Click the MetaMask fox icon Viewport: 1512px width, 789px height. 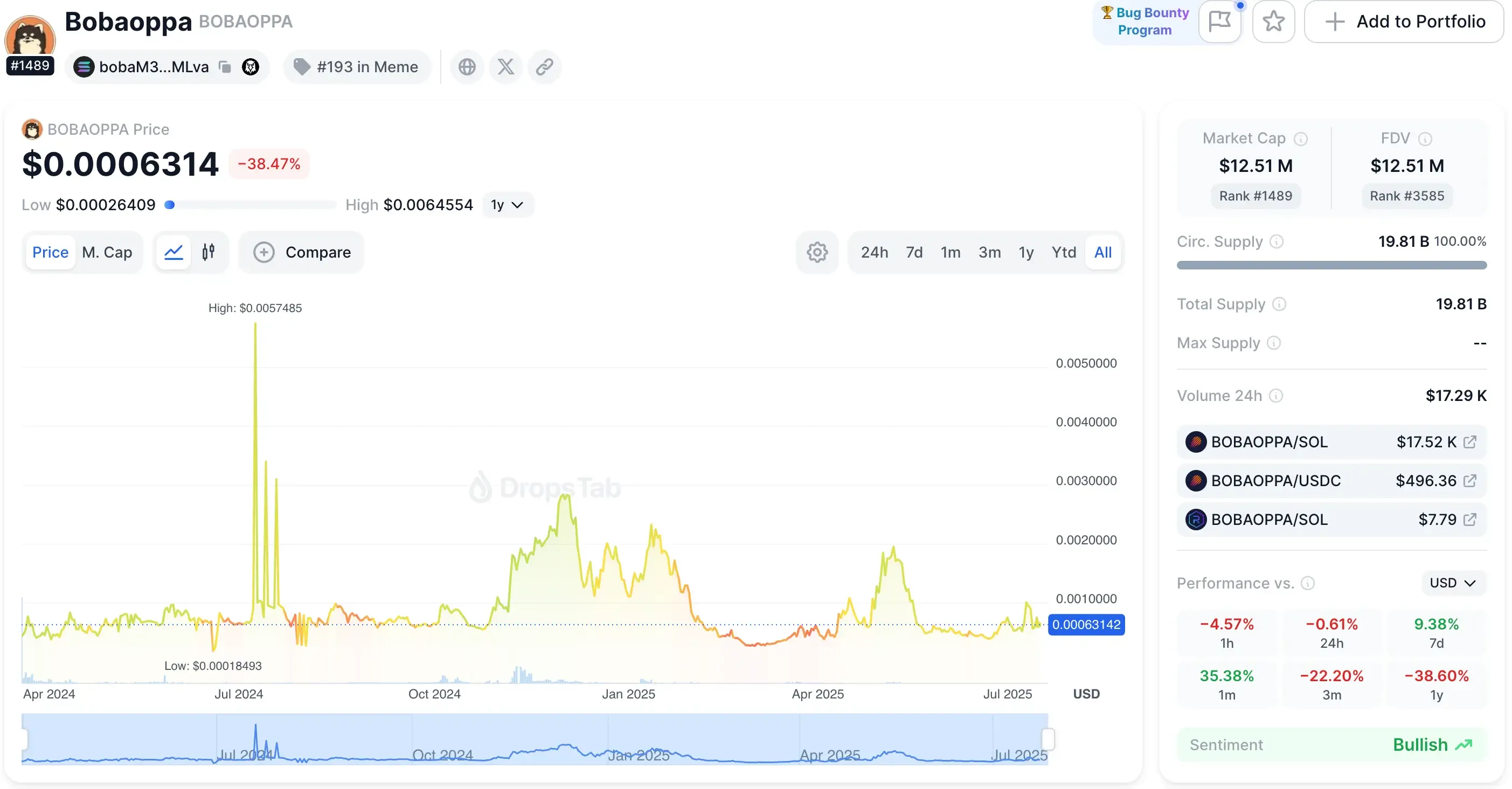(251, 67)
